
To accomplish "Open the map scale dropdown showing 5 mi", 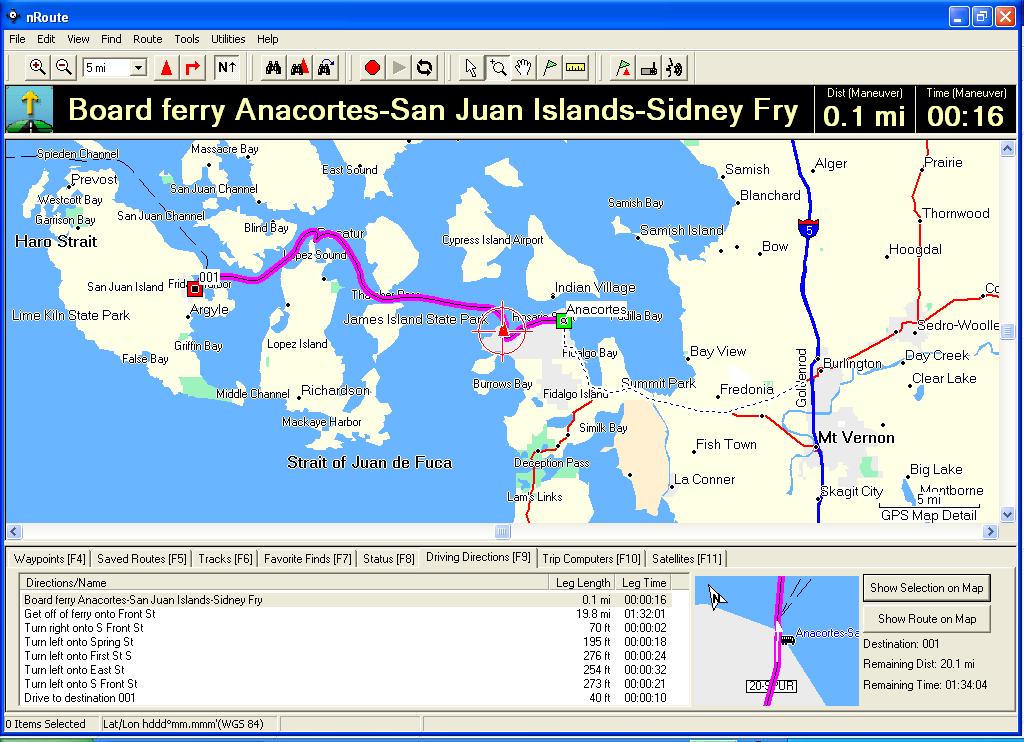I will (x=138, y=68).
